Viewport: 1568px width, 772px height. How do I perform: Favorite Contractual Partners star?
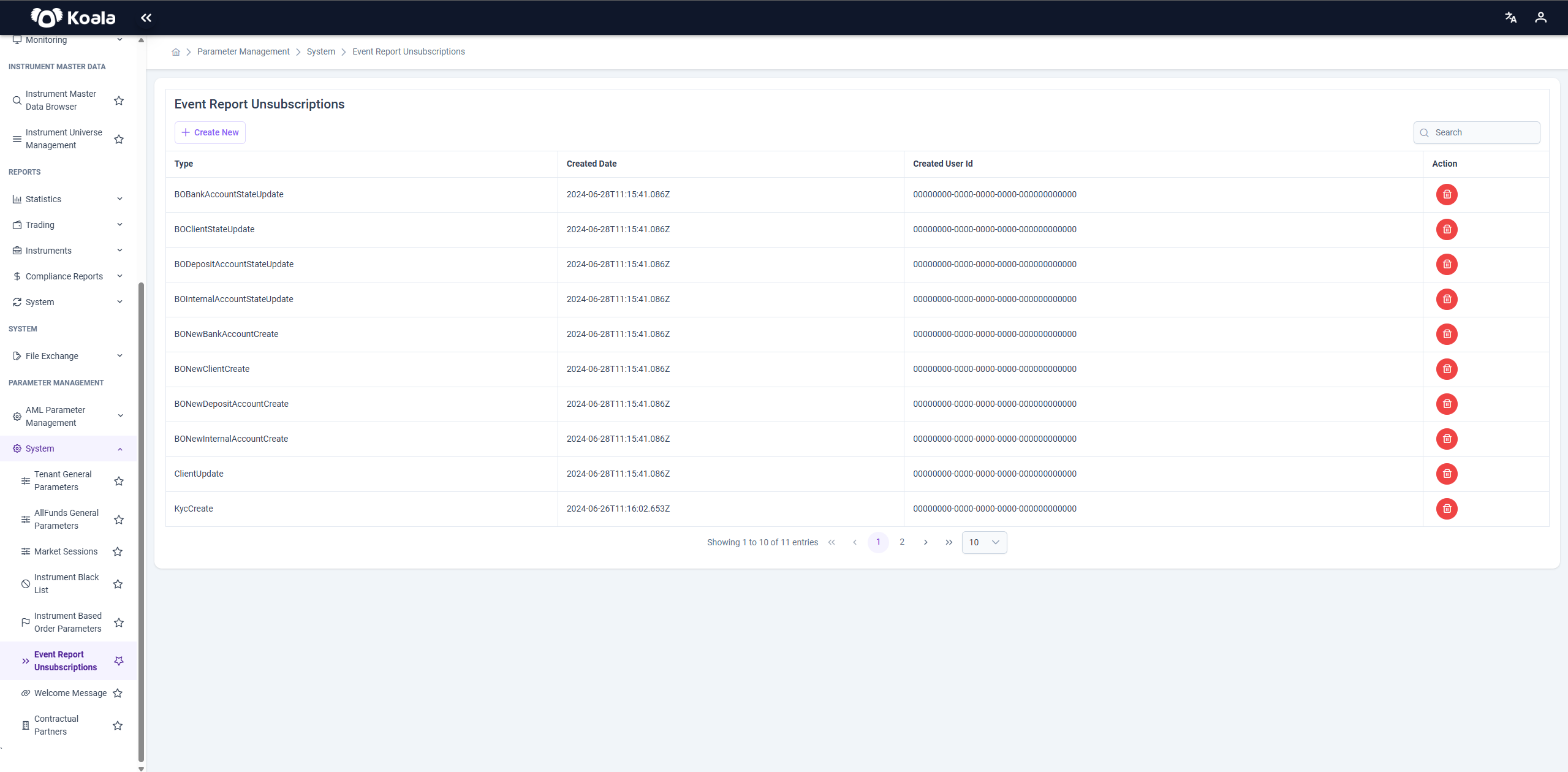click(x=118, y=725)
